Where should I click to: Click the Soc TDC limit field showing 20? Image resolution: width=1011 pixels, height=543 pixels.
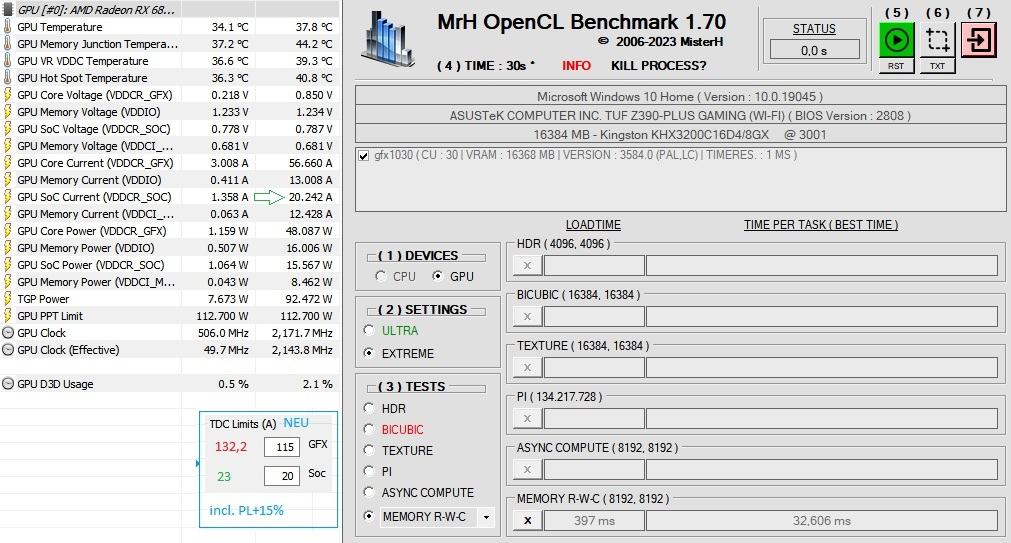pyautogui.click(x=282, y=476)
